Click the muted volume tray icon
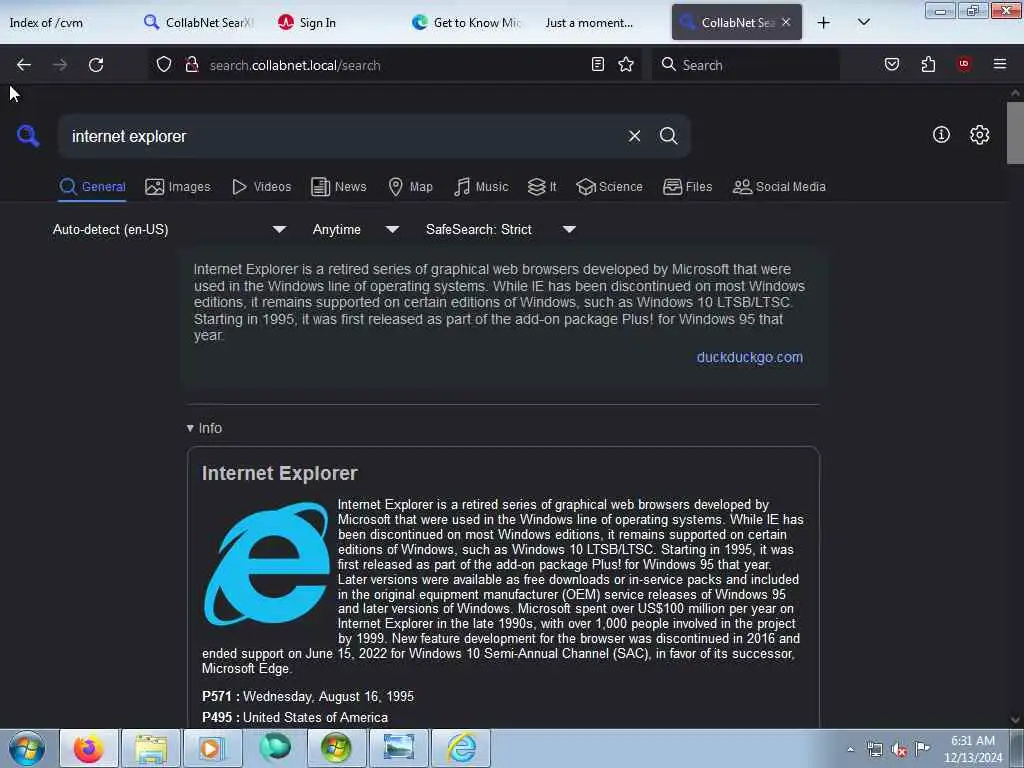 tap(899, 749)
